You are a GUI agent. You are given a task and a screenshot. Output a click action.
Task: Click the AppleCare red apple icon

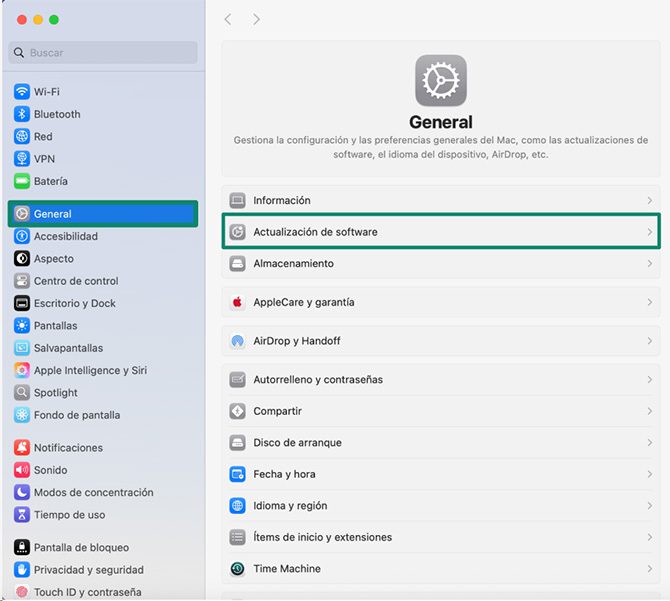[237, 302]
